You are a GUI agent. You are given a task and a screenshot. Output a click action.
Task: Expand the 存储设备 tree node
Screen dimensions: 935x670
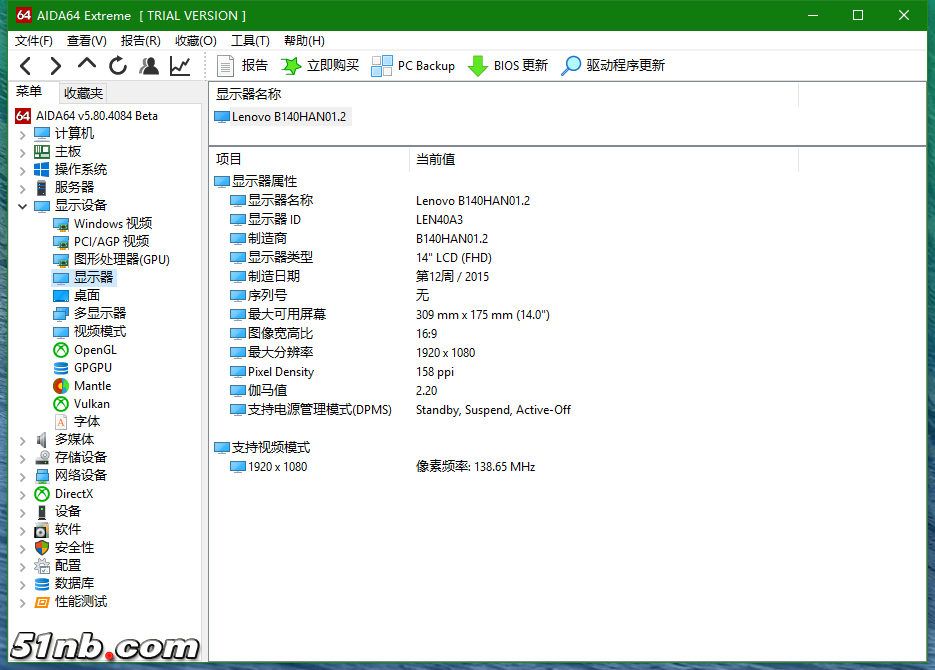coord(23,458)
